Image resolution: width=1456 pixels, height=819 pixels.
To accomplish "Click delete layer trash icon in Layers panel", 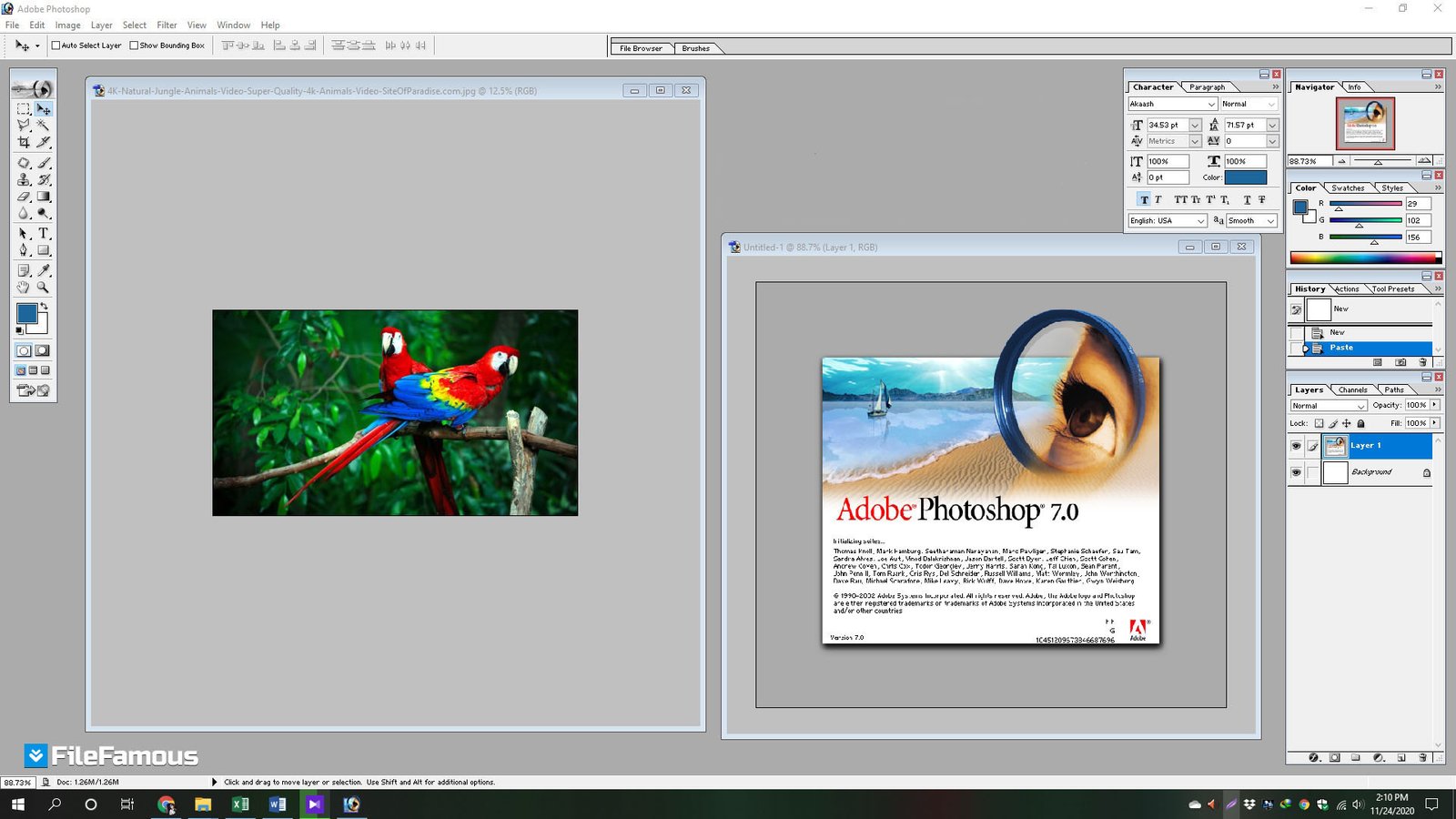I will tap(1422, 757).
